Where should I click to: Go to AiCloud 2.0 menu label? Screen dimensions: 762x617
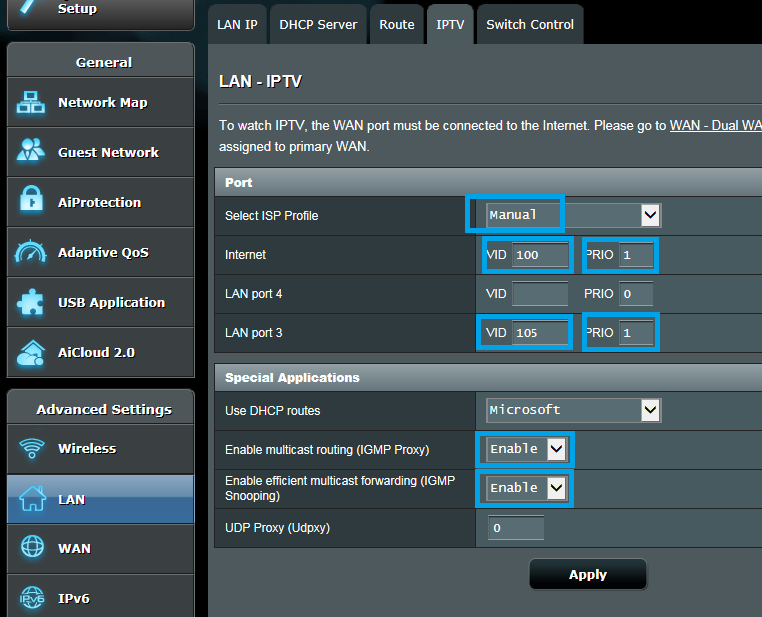(x=96, y=353)
